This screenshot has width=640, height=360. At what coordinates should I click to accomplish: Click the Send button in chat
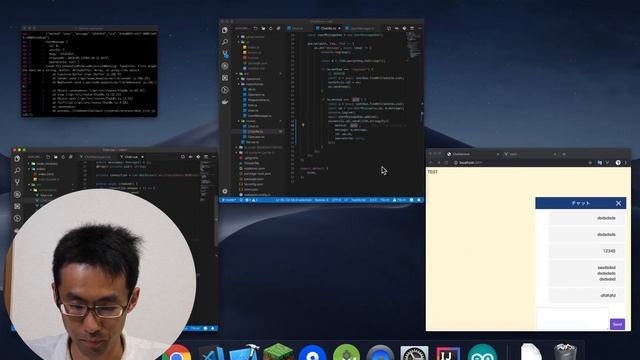click(617, 324)
